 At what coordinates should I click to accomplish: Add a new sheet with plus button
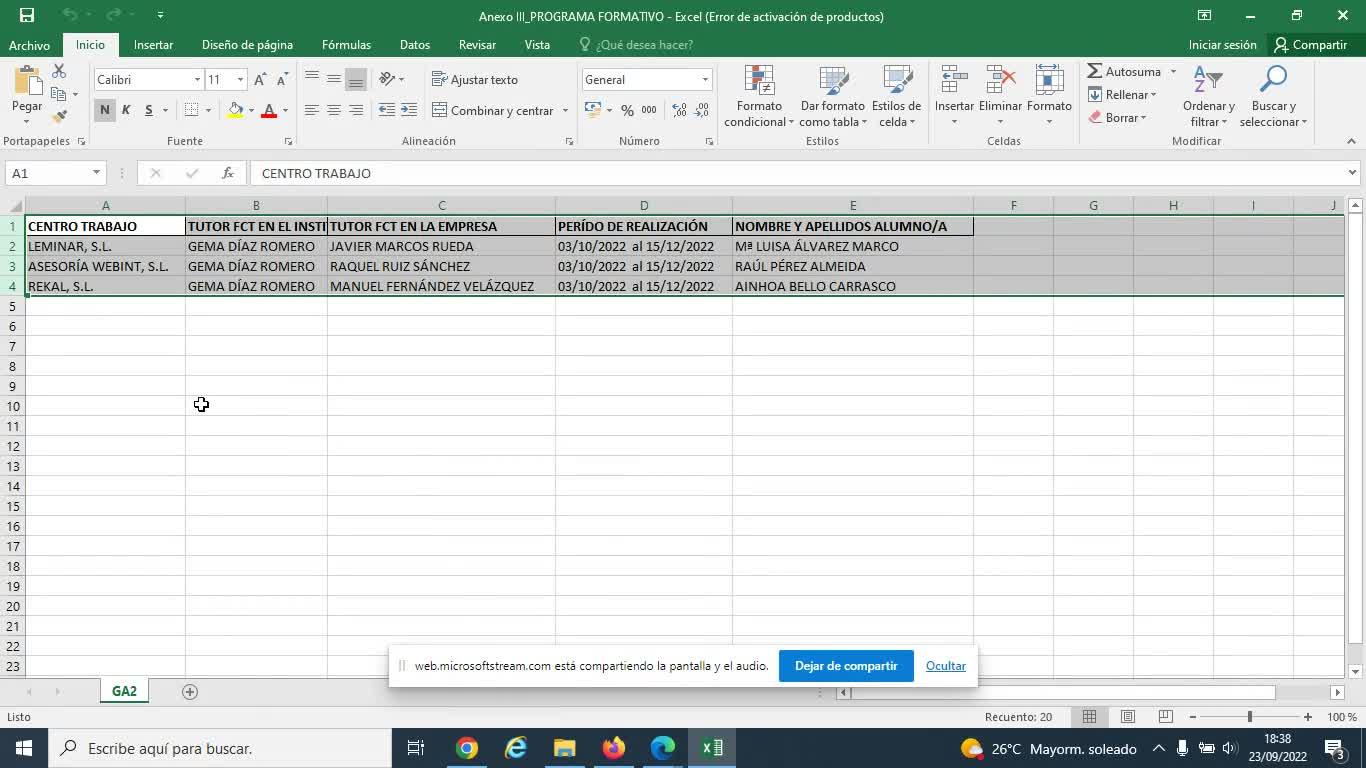[x=190, y=692]
